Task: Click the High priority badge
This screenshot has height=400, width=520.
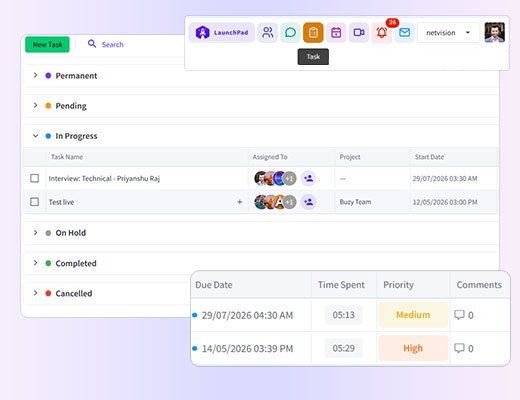Action: pyautogui.click(x=413, y=348)
